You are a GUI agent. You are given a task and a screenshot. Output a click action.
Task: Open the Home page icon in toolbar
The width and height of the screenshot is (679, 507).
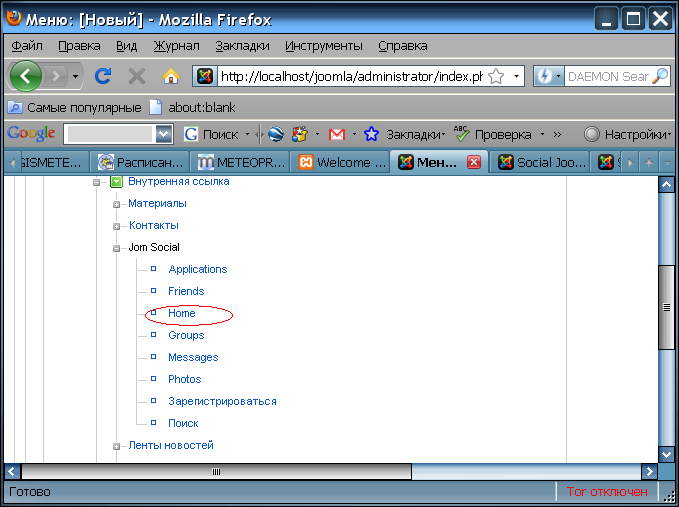point(171,77)
